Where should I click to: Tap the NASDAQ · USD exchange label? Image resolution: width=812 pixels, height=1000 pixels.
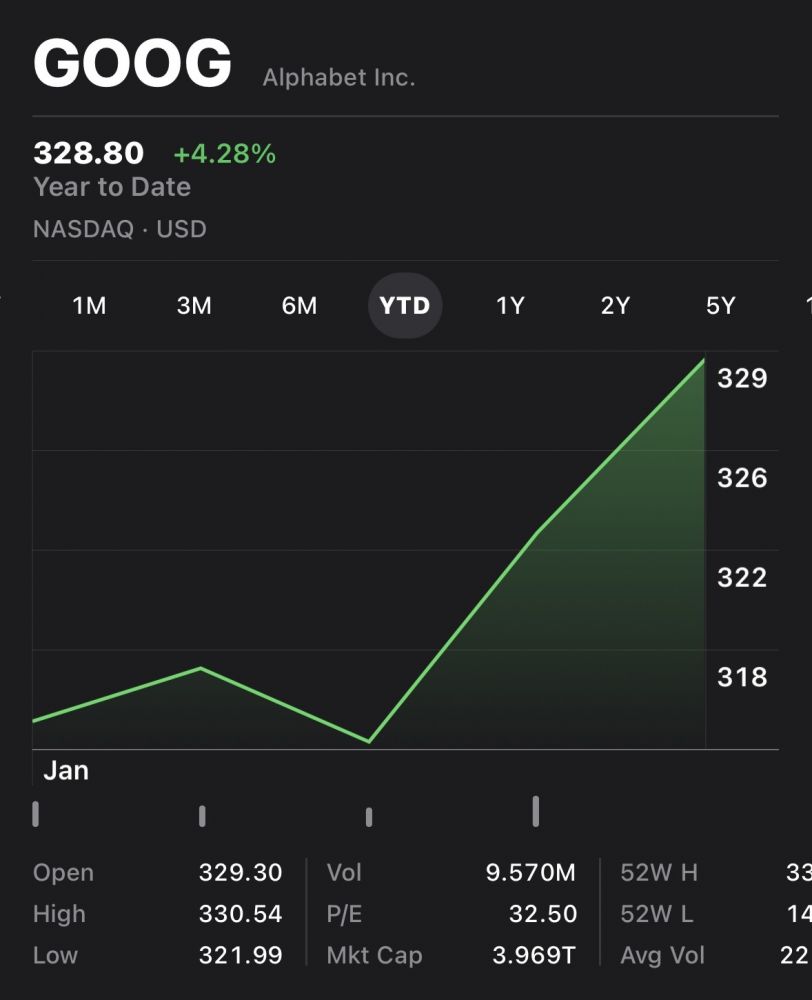(120, 229)
